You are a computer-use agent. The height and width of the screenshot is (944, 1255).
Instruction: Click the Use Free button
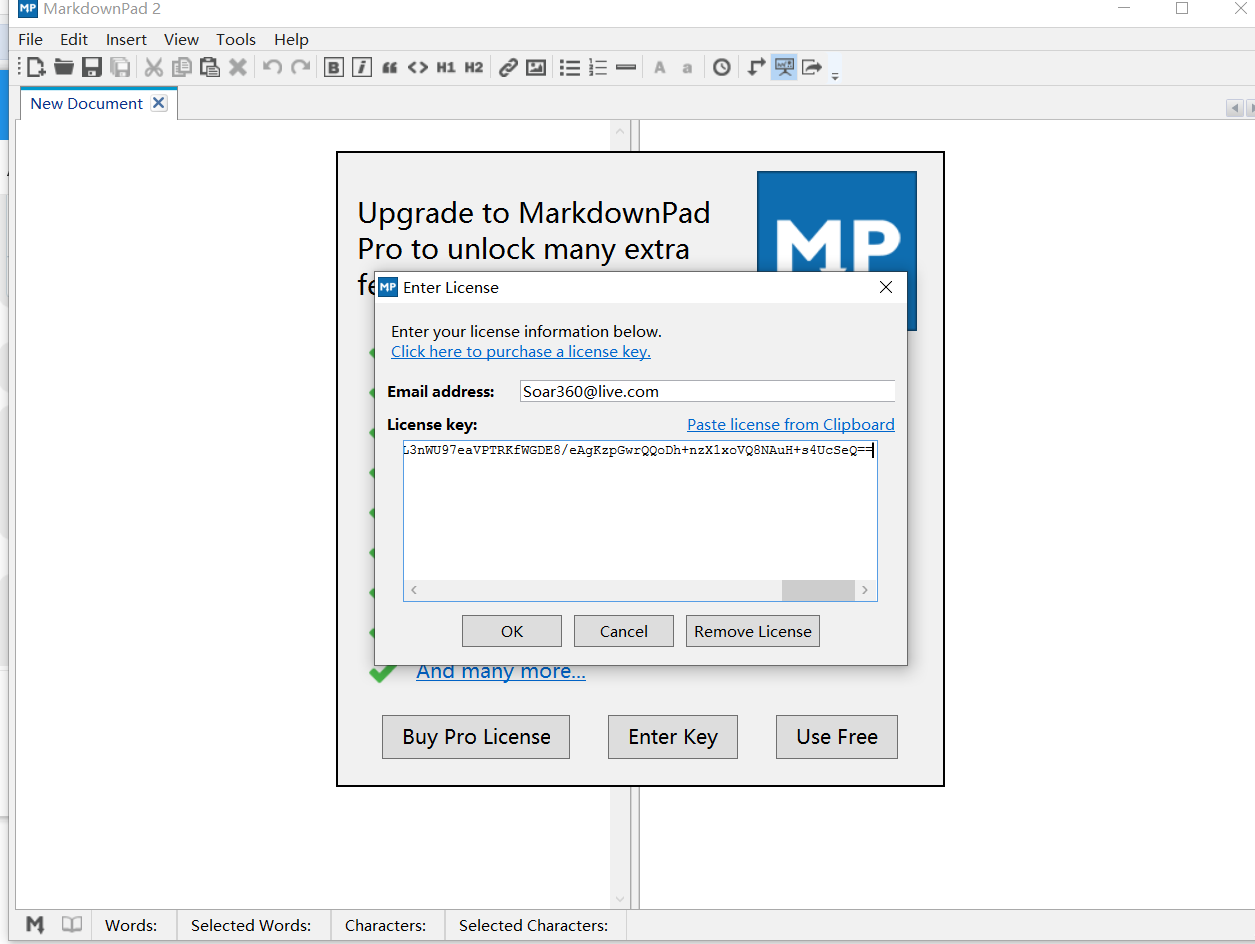pyautogui.click(x=837, y=737)
